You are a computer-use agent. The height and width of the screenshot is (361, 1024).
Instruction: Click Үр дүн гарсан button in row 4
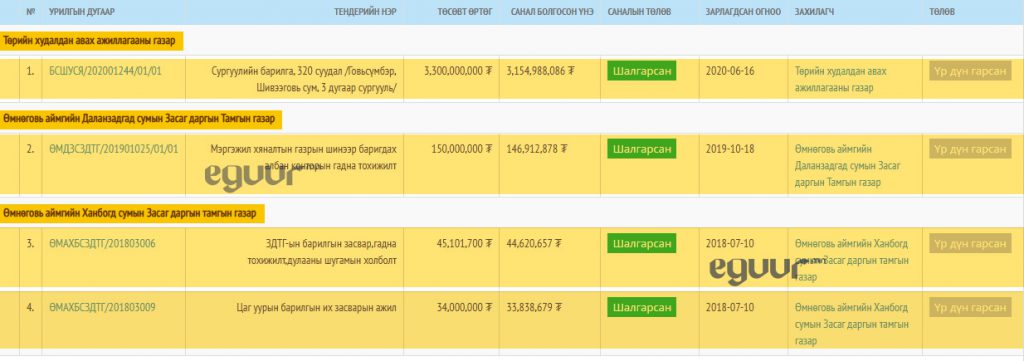(x=970, y=307)
